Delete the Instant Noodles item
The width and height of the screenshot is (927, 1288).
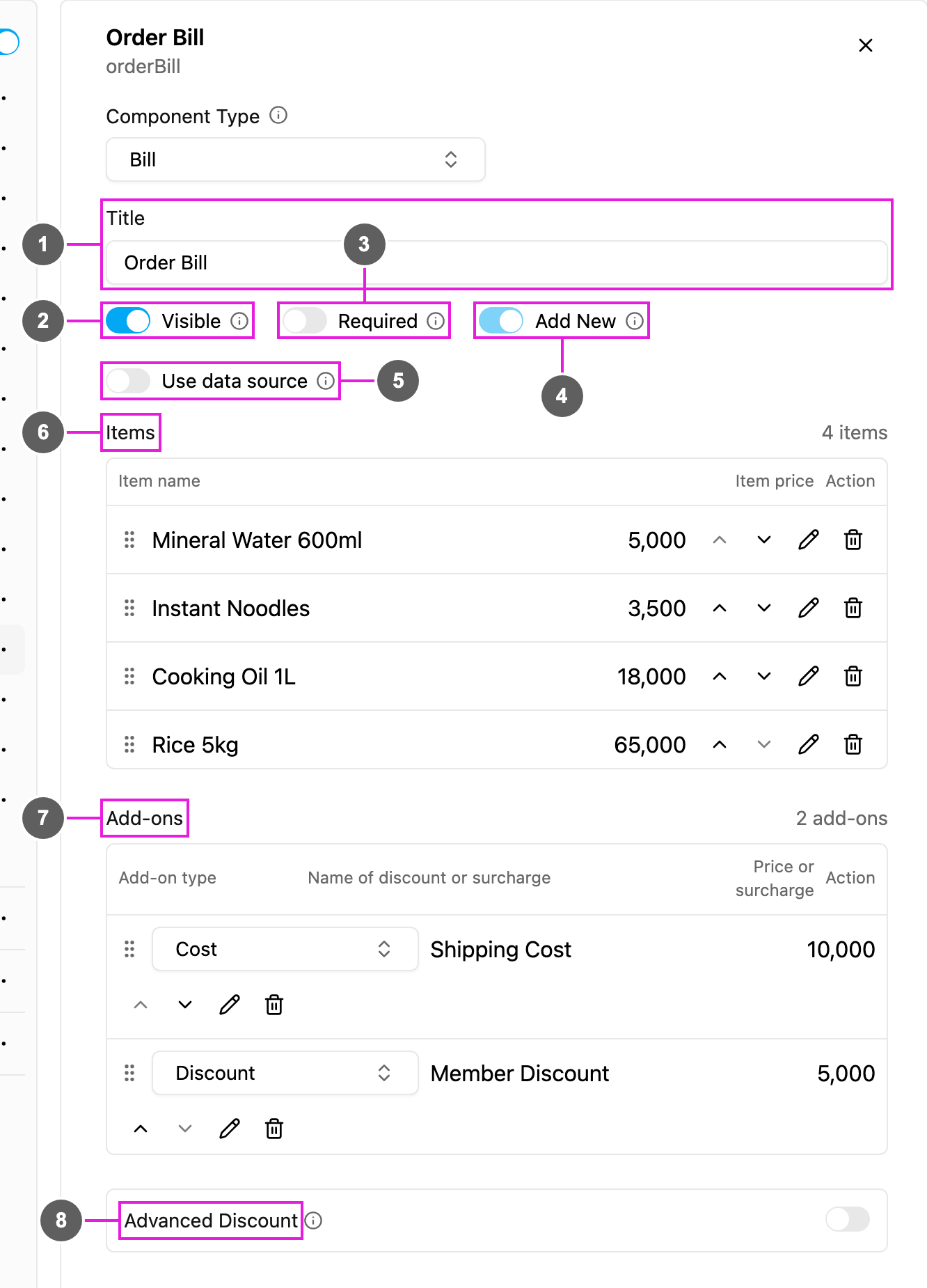click(853, 608)
